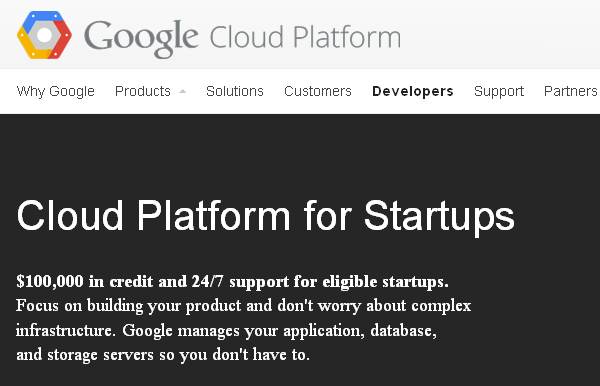Click the Google wordmark in the header
Viewport: 600px width, 386px height.
(141, 38)
